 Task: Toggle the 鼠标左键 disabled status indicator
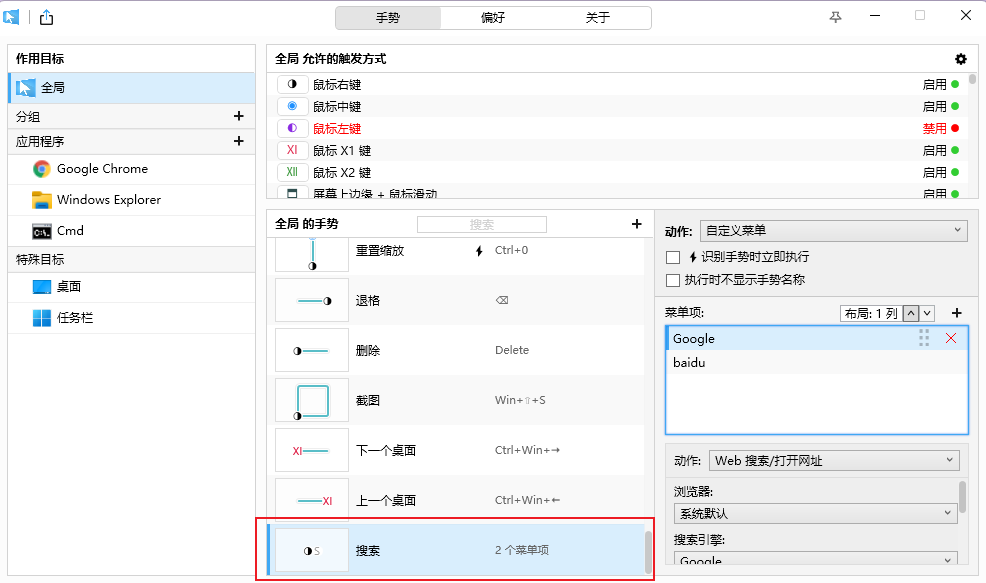pyautogui.click(x=955, y=129)
